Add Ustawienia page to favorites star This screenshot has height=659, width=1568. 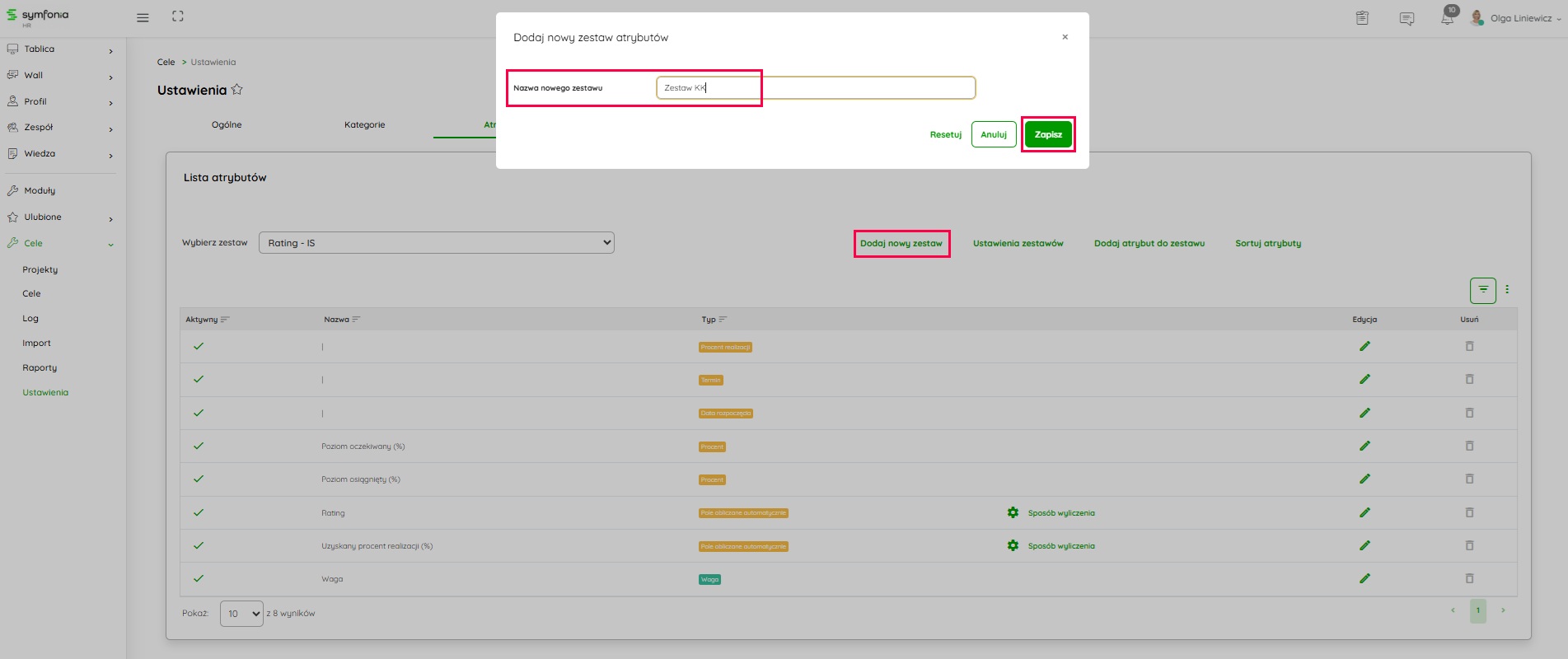coord(237,90)
